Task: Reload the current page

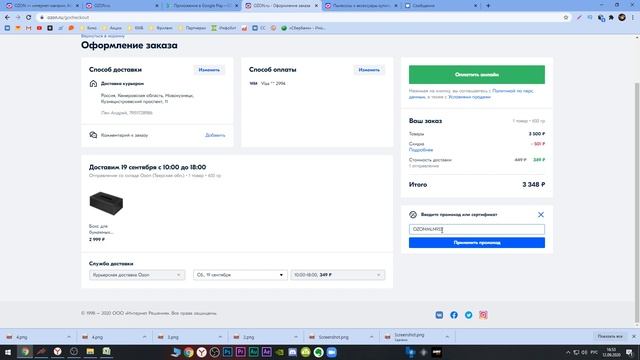Action: [29, 18]
